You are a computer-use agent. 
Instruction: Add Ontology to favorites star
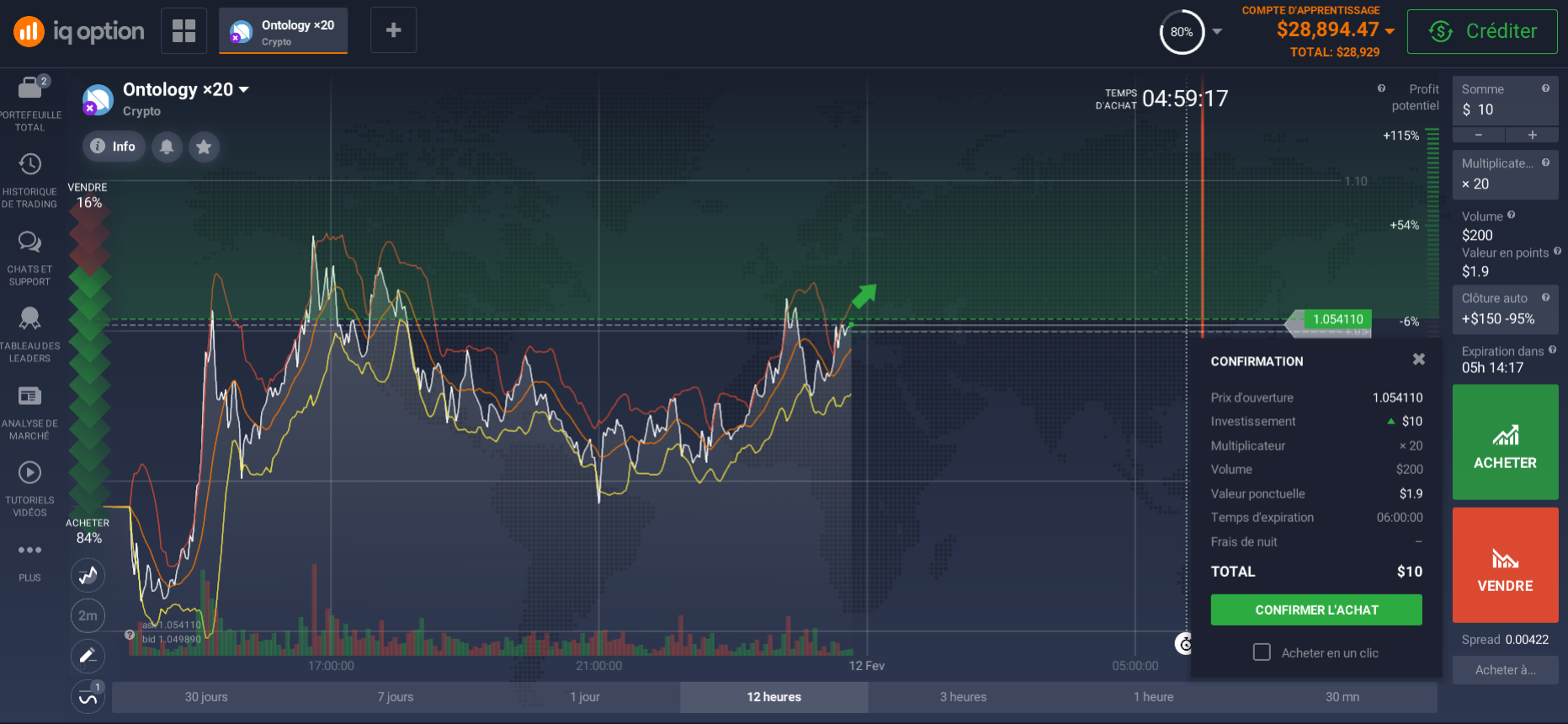tap(204, 146)
